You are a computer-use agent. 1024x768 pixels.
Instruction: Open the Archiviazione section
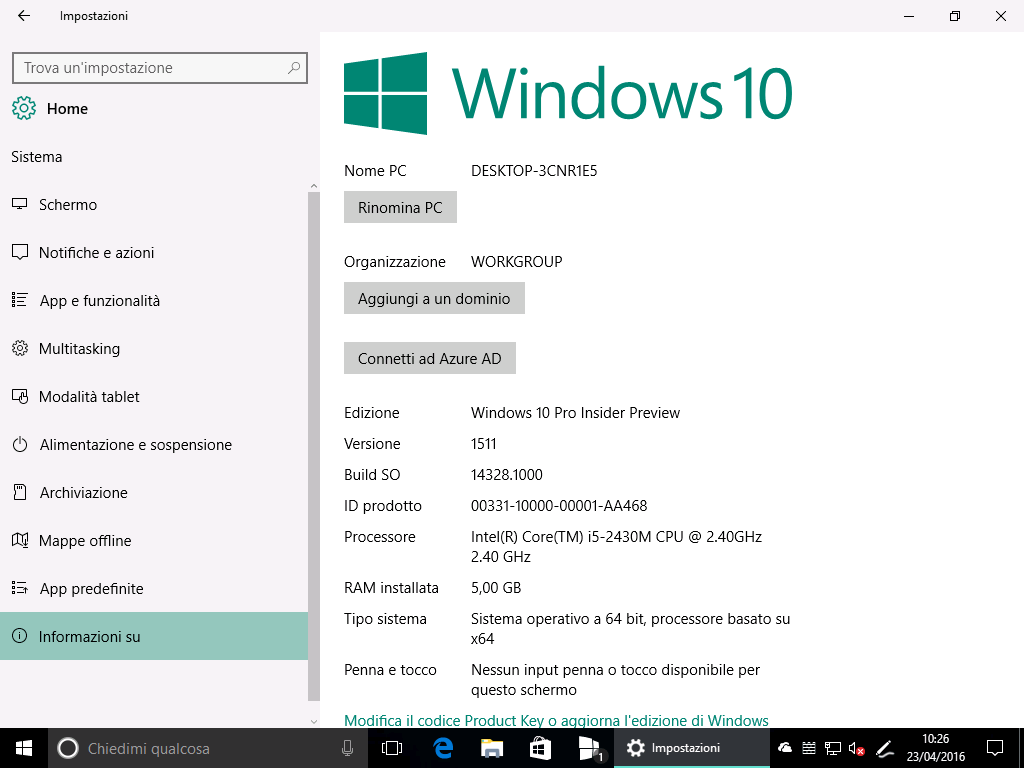(154, 492)
